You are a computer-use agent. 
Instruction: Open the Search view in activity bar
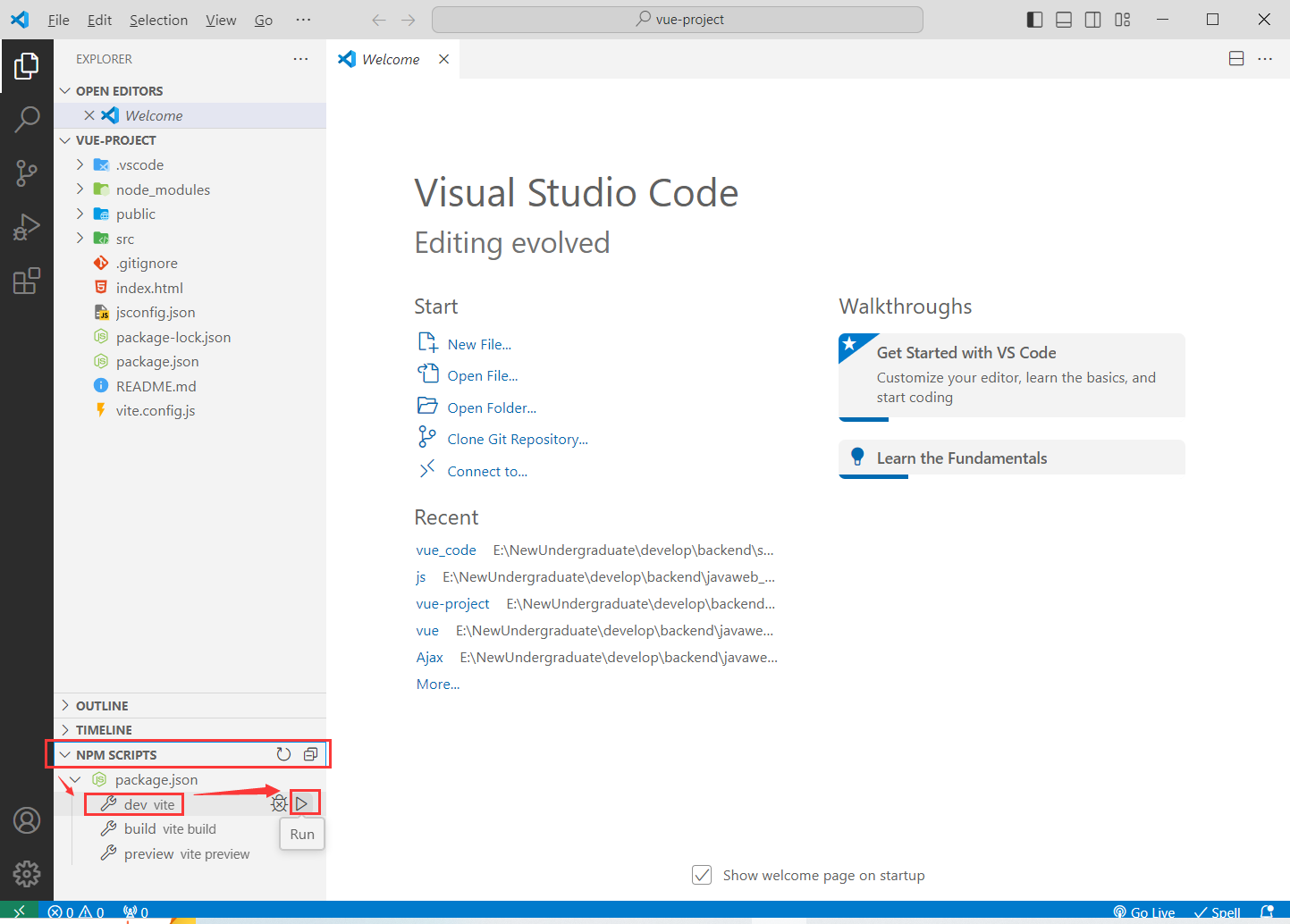[x=27, y=118]
